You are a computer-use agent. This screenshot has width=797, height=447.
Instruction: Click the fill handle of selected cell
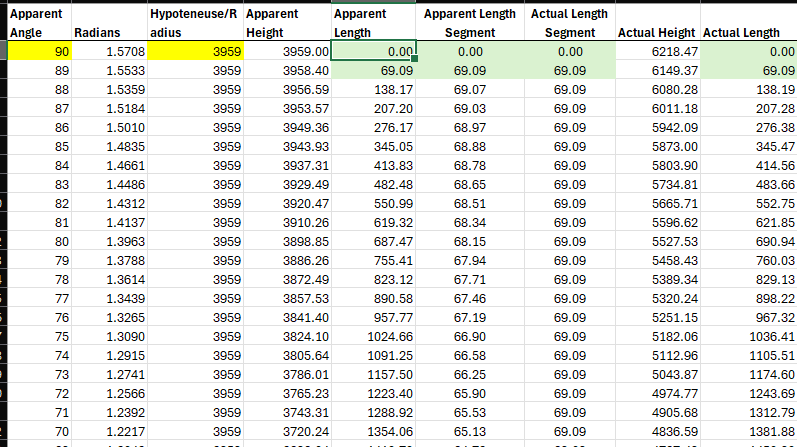[x=415, y=59]
